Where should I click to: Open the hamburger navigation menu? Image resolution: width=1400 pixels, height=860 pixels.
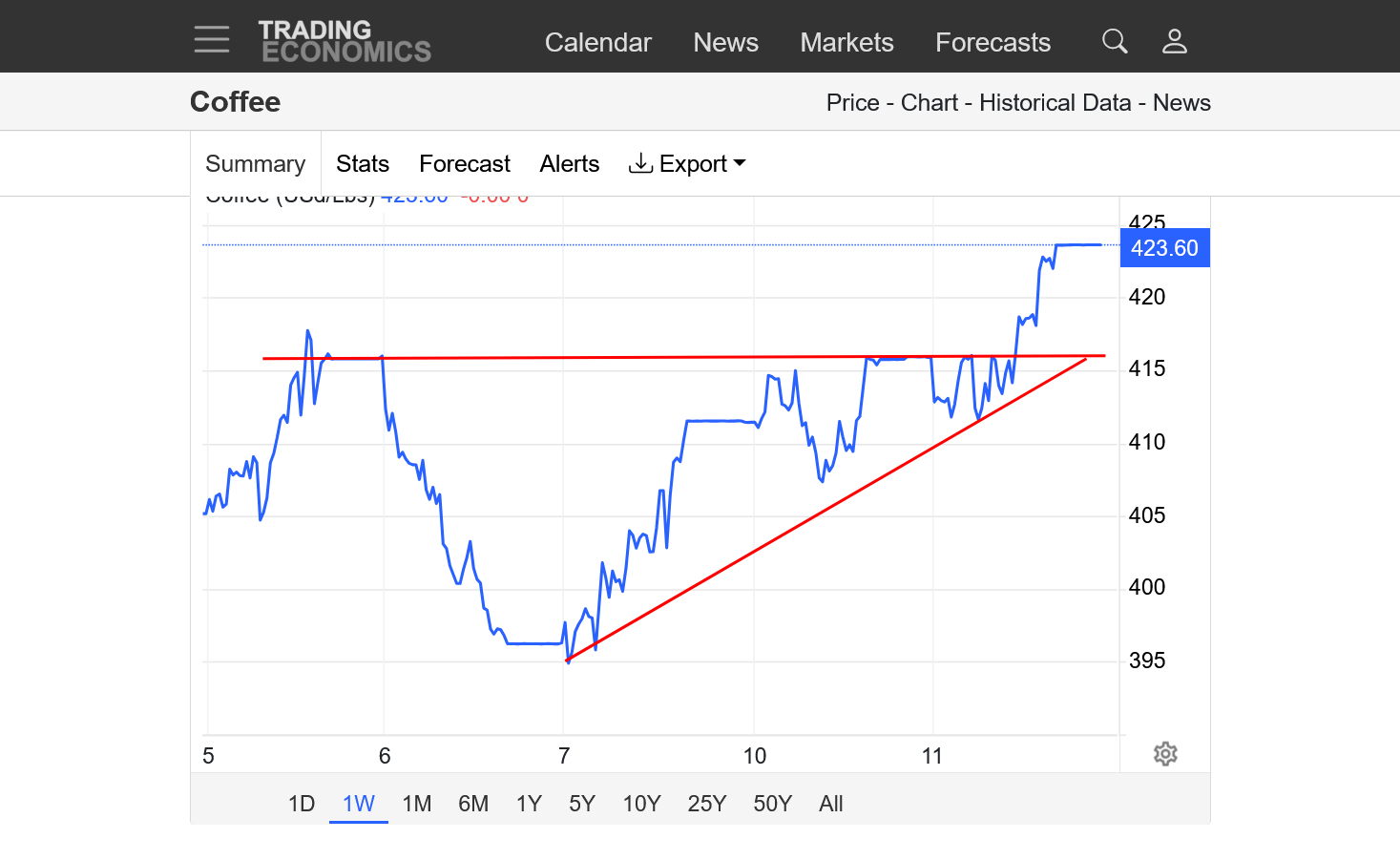tap(211, 40)
